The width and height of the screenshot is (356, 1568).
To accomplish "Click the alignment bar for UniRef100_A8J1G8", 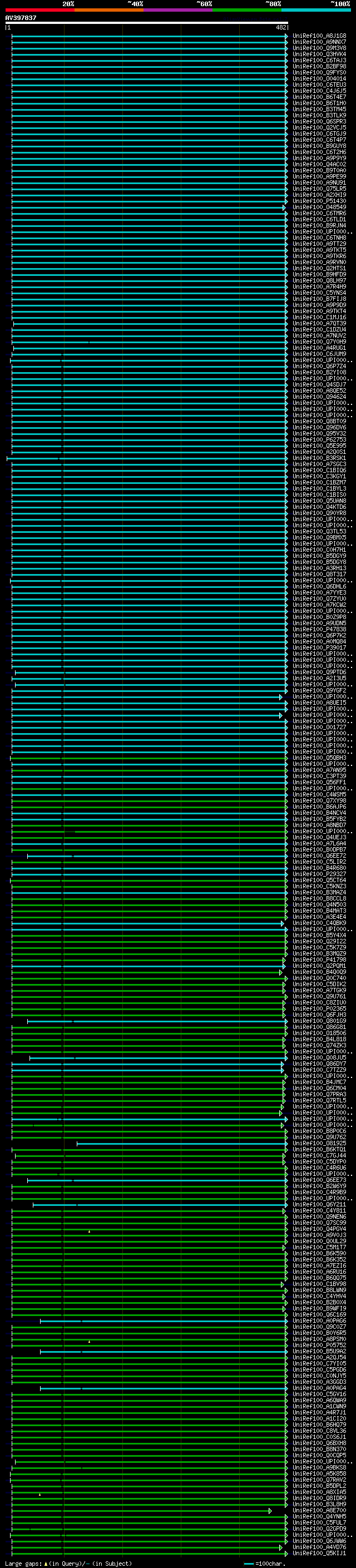I will click(x=149, y=36).
